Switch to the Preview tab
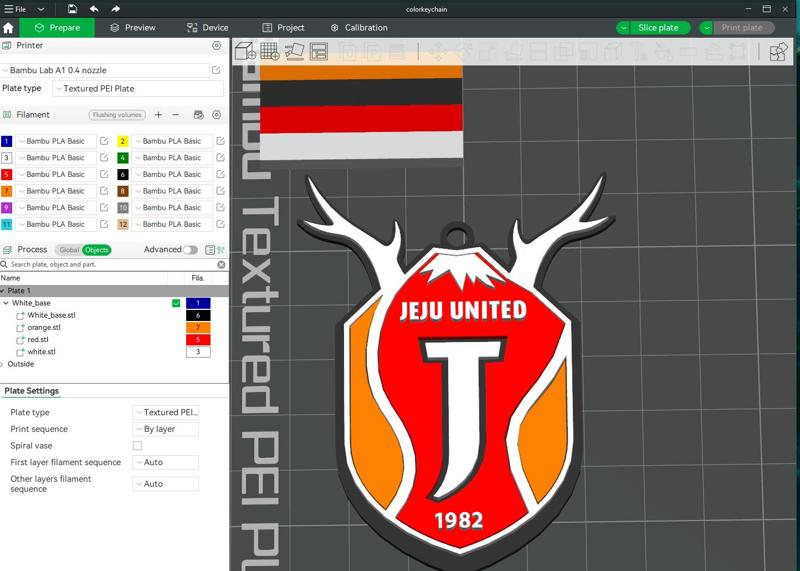 (133, 28)
